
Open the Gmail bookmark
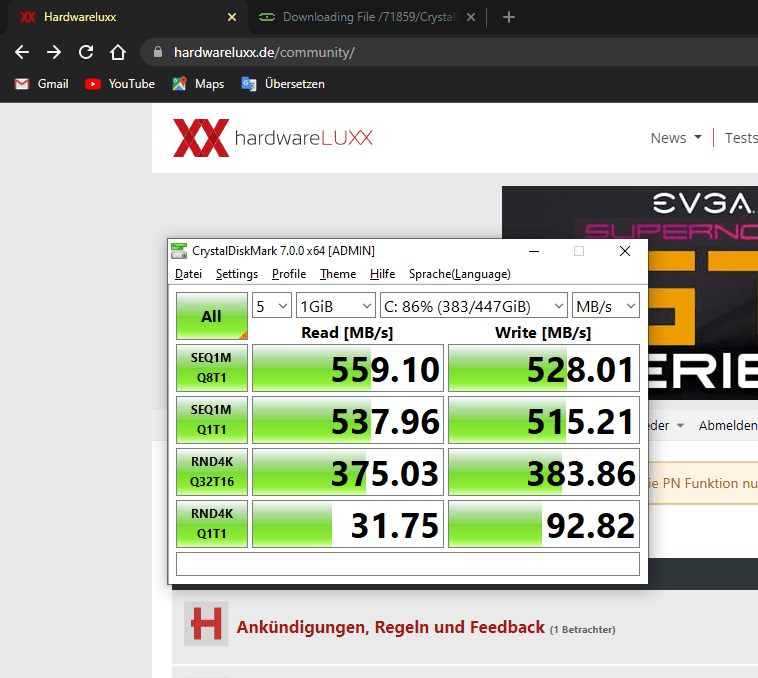41,84
